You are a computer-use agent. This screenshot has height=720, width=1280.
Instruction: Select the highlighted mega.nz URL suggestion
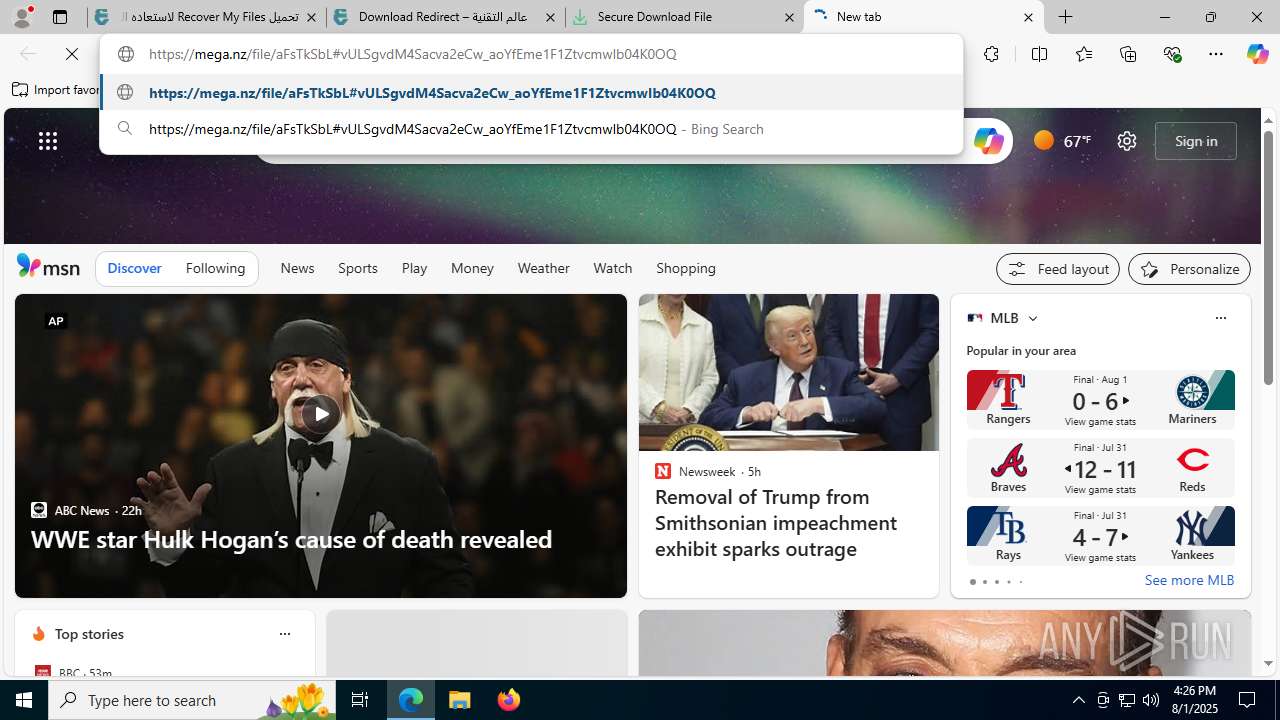pos(531,93)
